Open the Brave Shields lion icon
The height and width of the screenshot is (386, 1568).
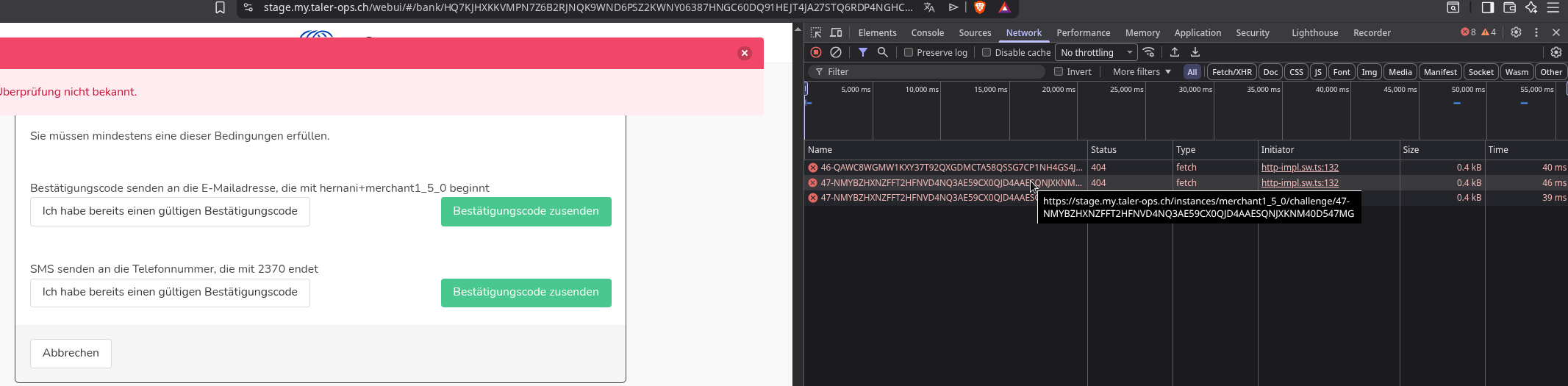980,7
